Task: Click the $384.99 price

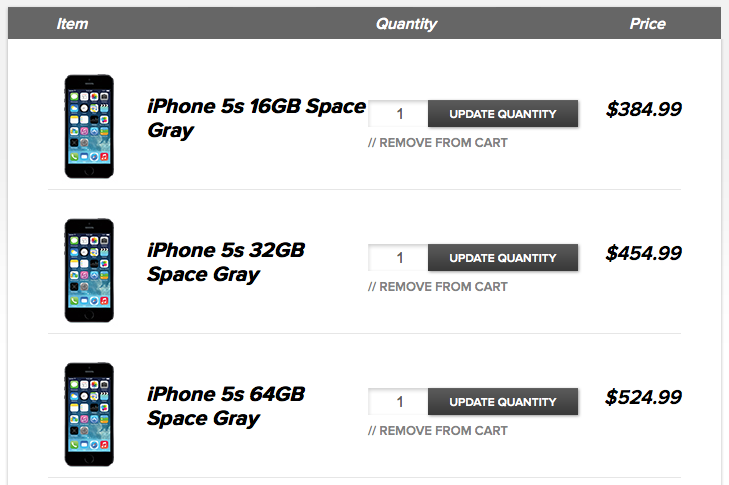Action: point(643,110)
